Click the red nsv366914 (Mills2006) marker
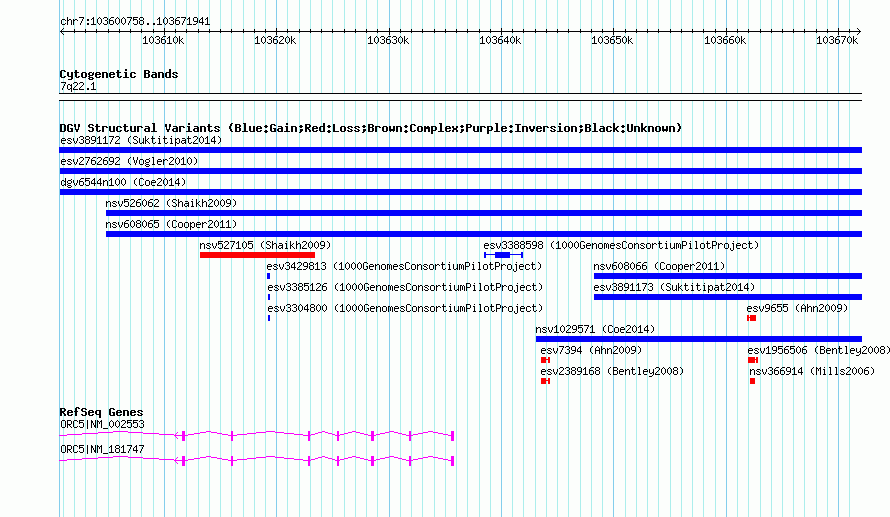 [x=753, y=381]
